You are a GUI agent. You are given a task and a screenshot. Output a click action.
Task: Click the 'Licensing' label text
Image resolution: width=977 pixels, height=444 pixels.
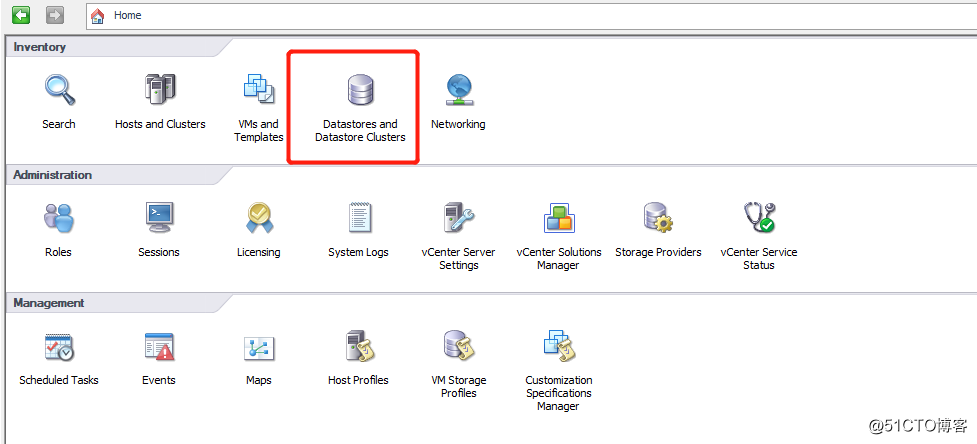click(259, 252)
